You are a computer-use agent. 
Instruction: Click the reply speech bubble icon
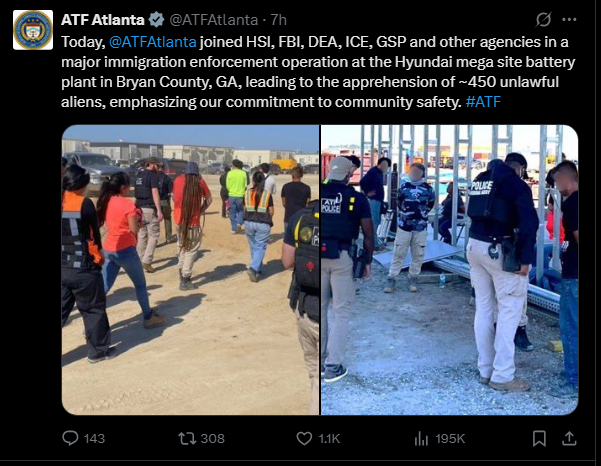[70, 438]
